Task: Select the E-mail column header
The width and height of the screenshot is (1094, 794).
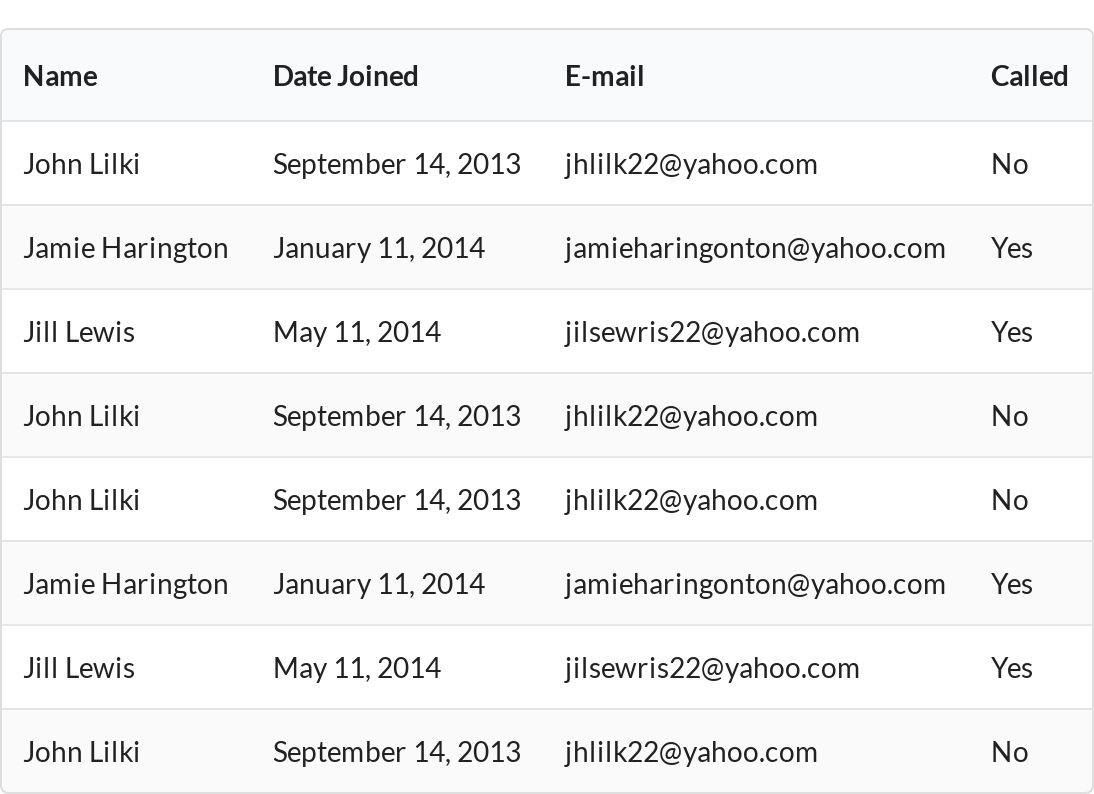Action: point(604,76)
